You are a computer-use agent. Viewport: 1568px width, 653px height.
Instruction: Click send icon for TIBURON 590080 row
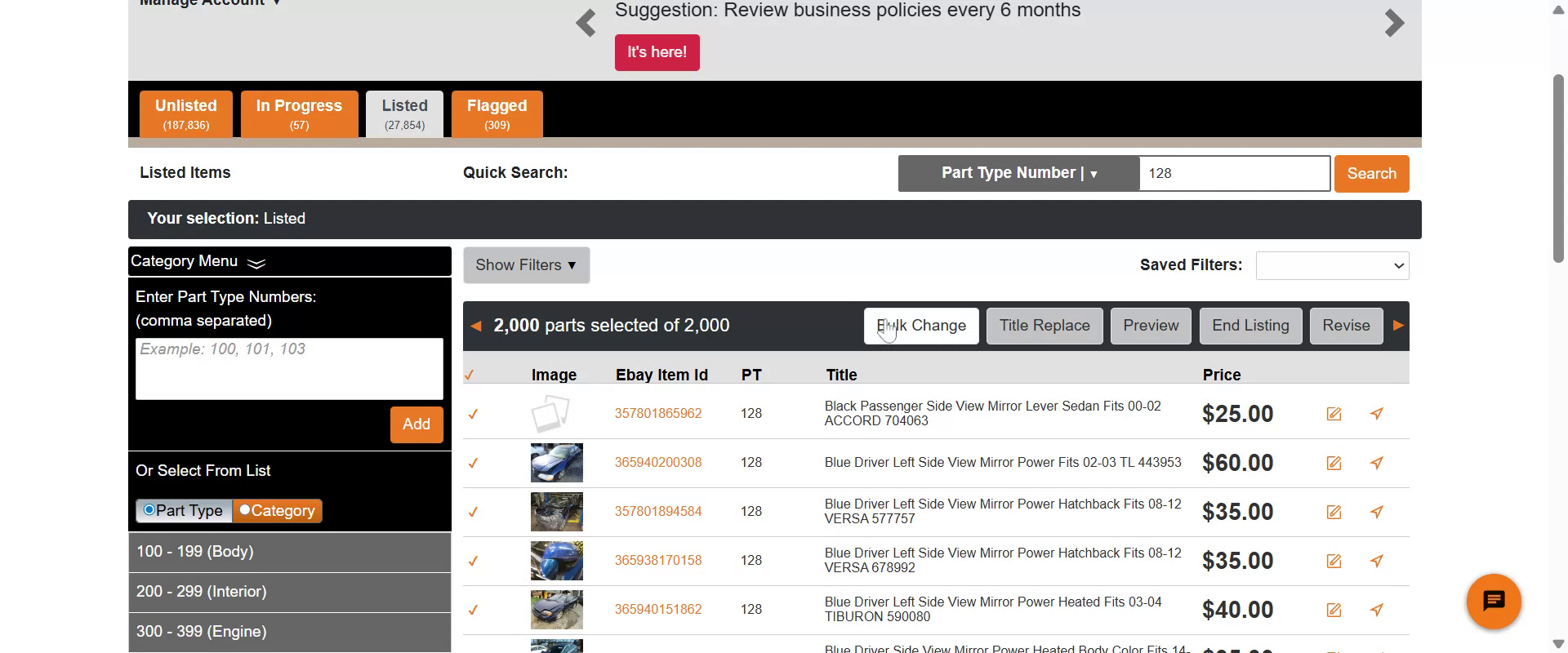point(1377,610)
